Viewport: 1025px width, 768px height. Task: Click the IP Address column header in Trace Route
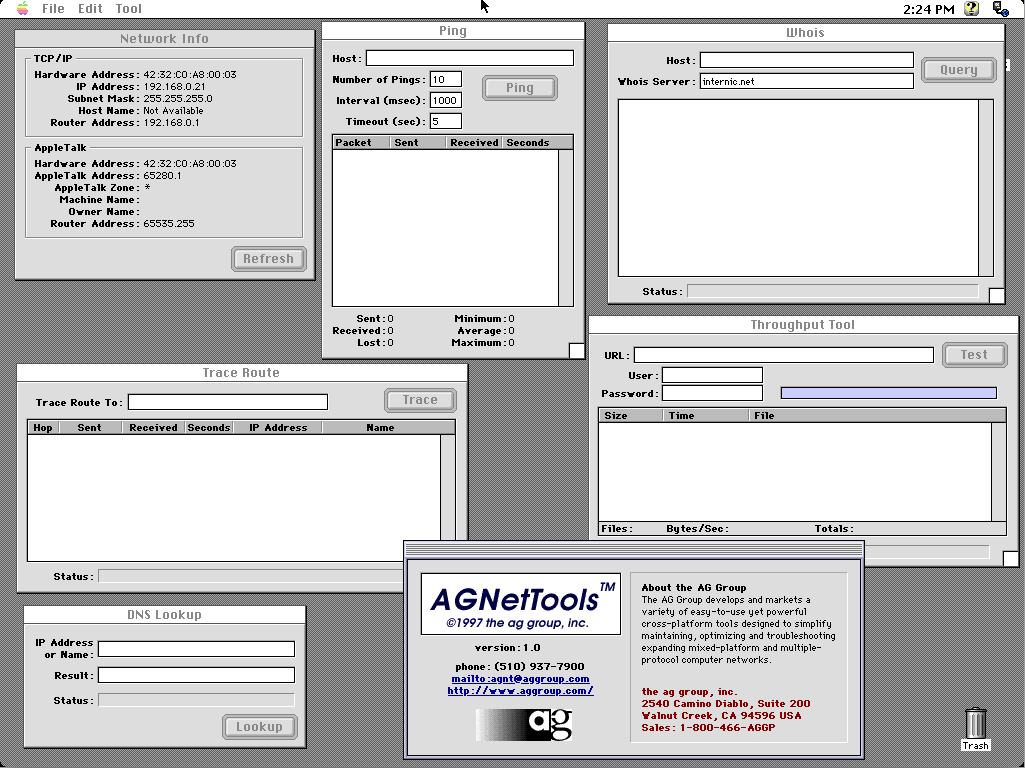tap(277, 427)
